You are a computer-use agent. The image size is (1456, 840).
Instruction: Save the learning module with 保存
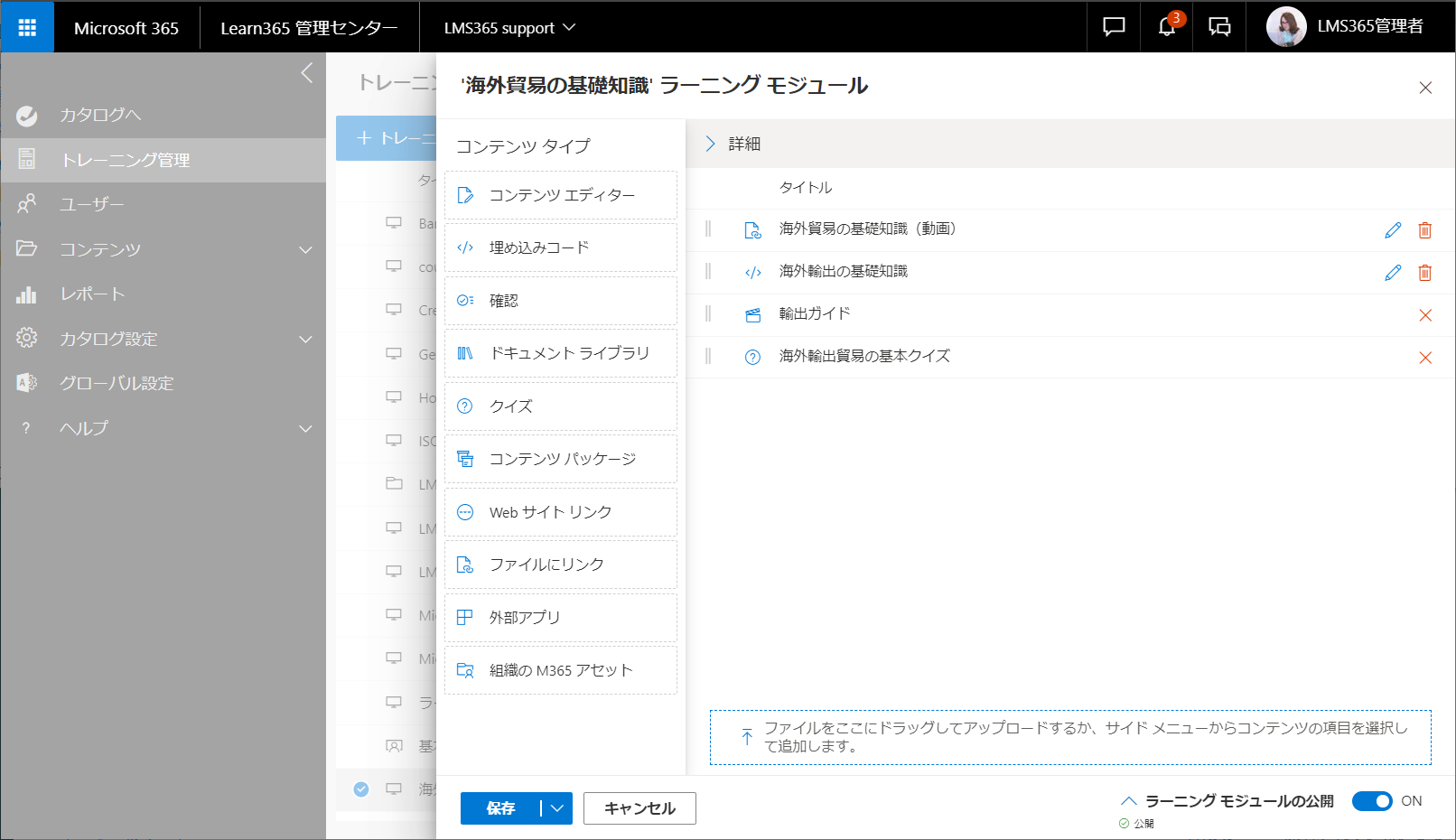[x=499, y=808]
